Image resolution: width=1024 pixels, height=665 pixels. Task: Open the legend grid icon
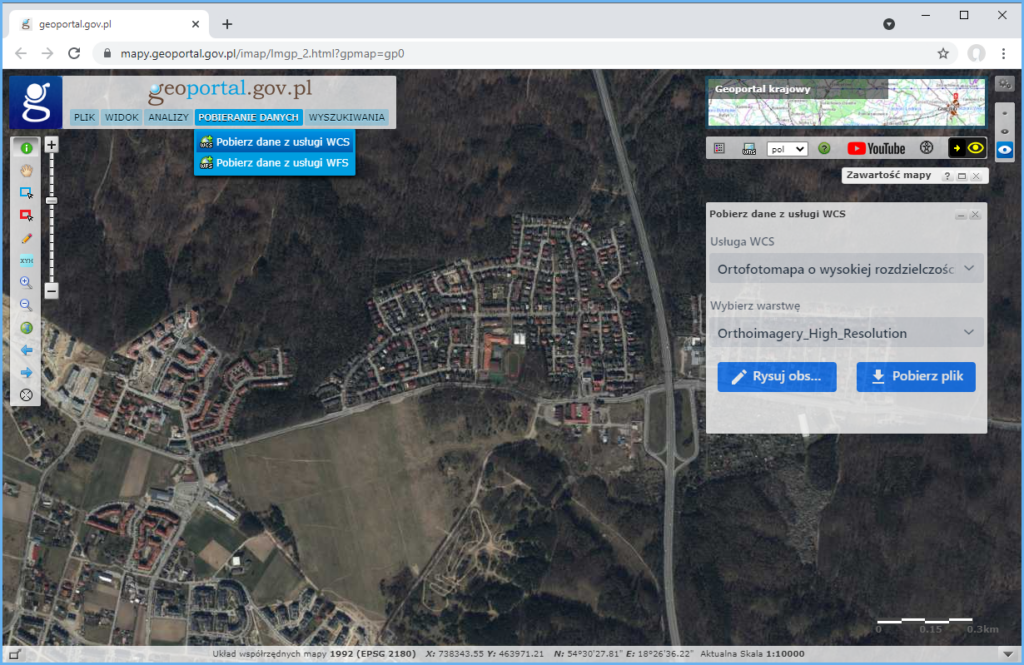719,149
